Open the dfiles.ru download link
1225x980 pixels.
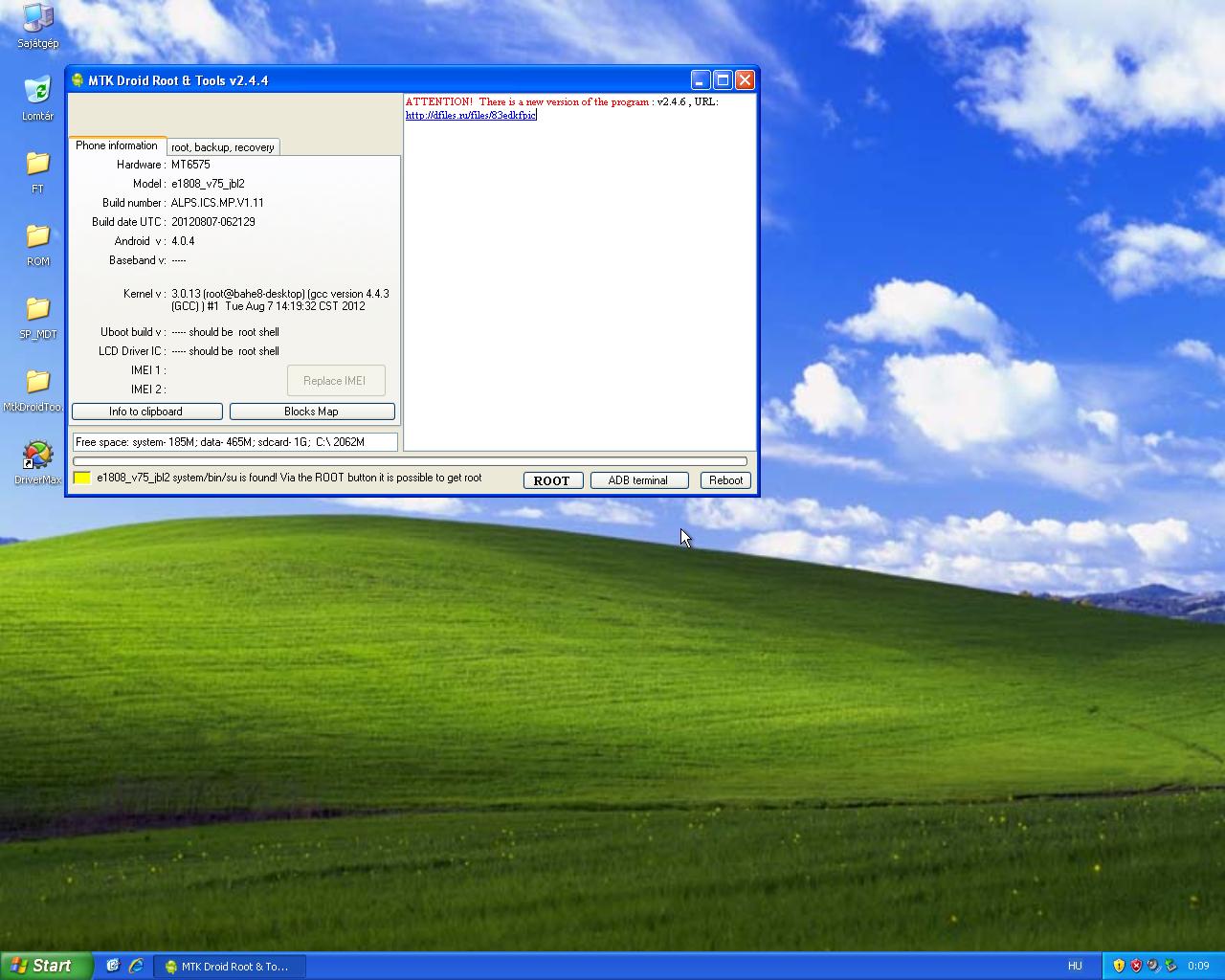(x=471, y=115)
